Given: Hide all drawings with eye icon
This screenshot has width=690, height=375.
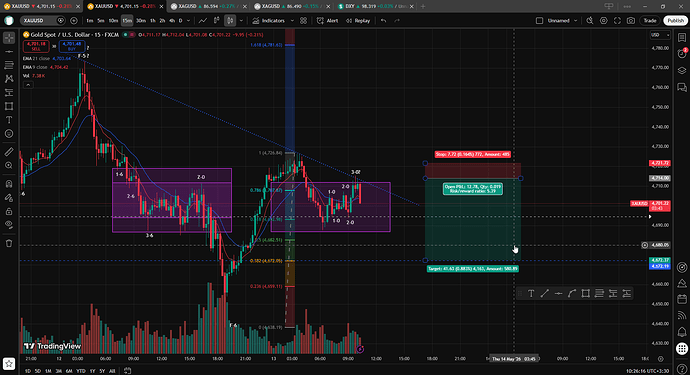Looking at the screenshot, I should (x=9, y=224).
